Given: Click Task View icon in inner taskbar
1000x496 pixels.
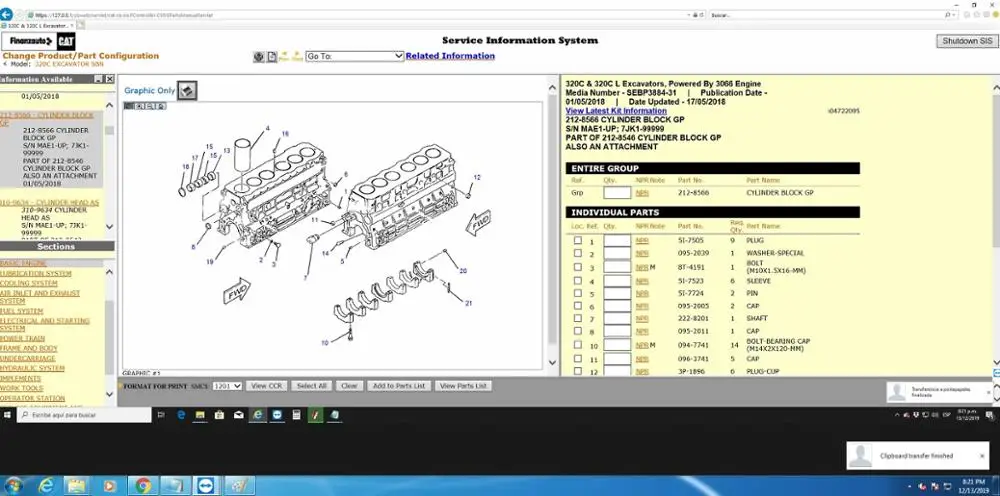Looking at the screenshot, I should pyautogui.click(x=161, y=415).
